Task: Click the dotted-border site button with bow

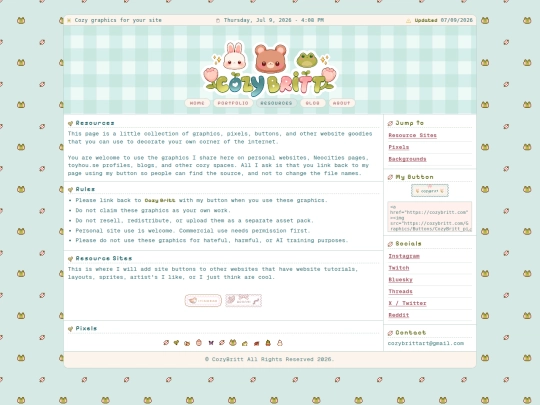Action: click(243, 300)
